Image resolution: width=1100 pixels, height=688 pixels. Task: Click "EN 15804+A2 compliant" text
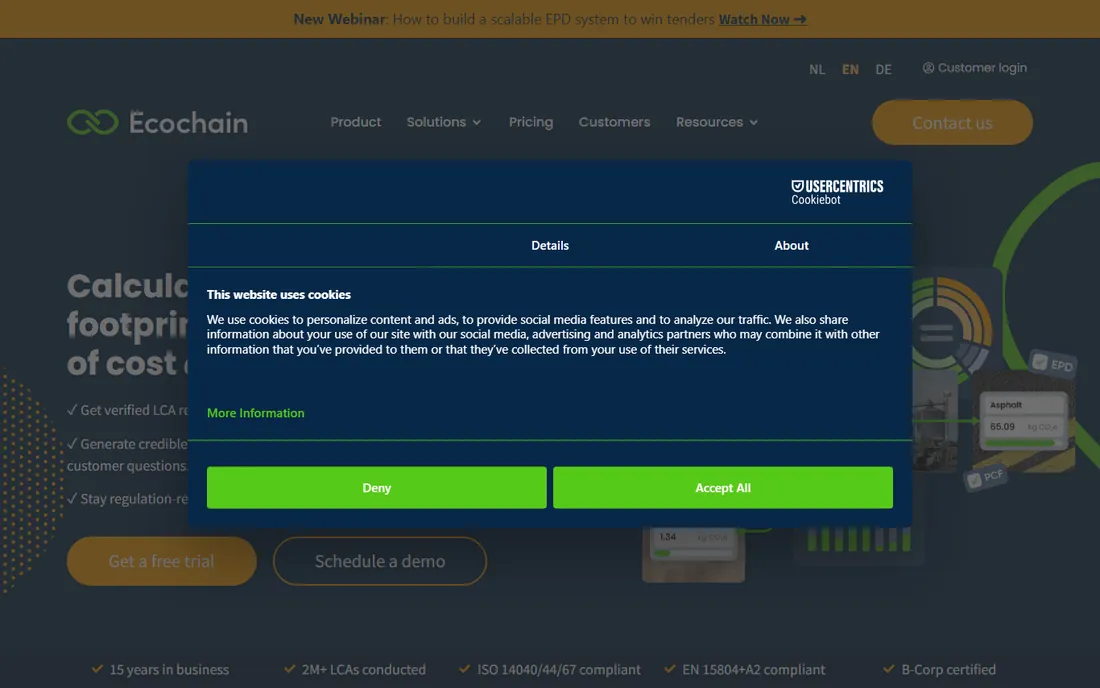pyautogui.click(x=753, y=670)
